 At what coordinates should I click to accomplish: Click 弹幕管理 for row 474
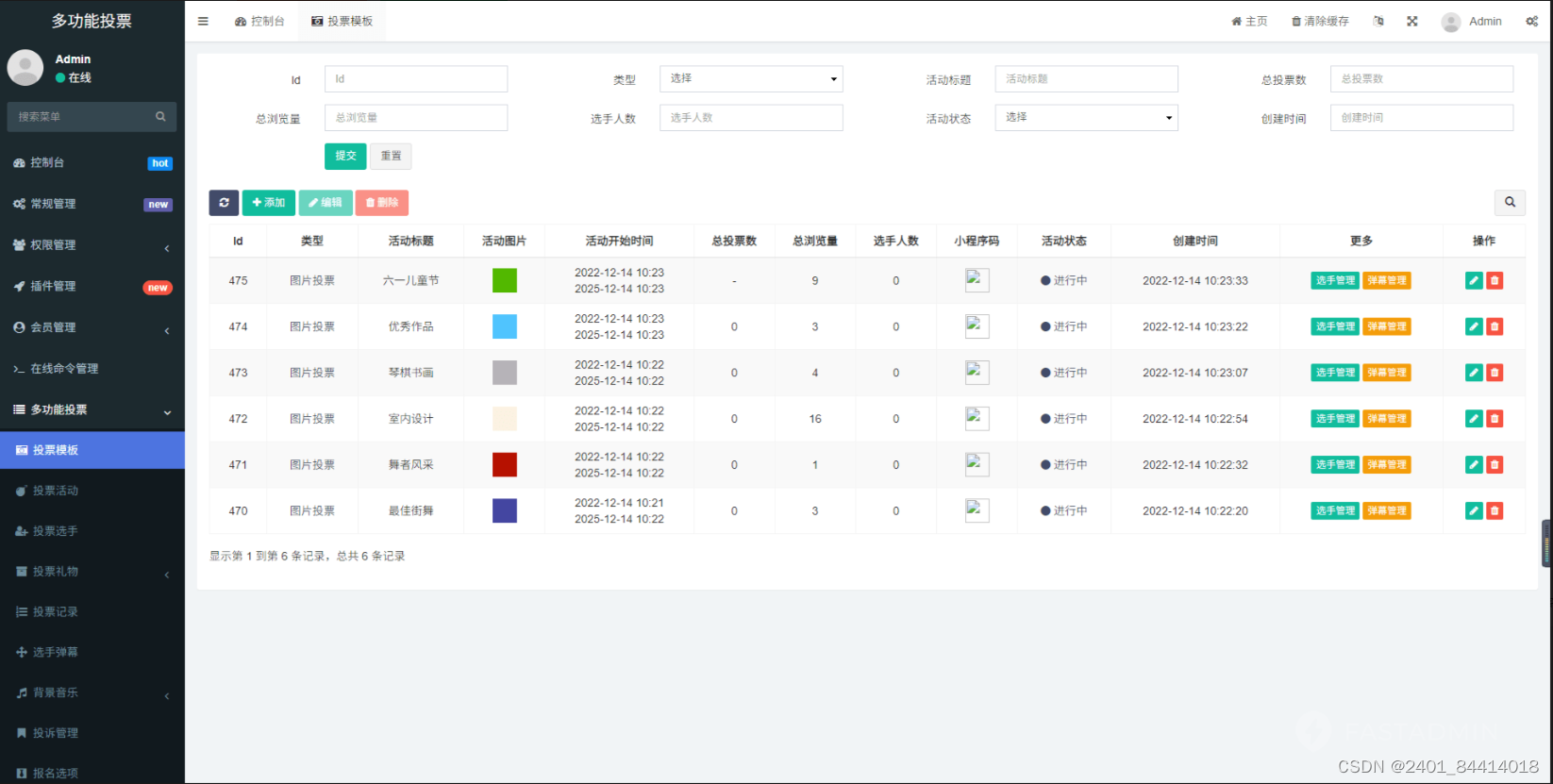(1386, 326)
